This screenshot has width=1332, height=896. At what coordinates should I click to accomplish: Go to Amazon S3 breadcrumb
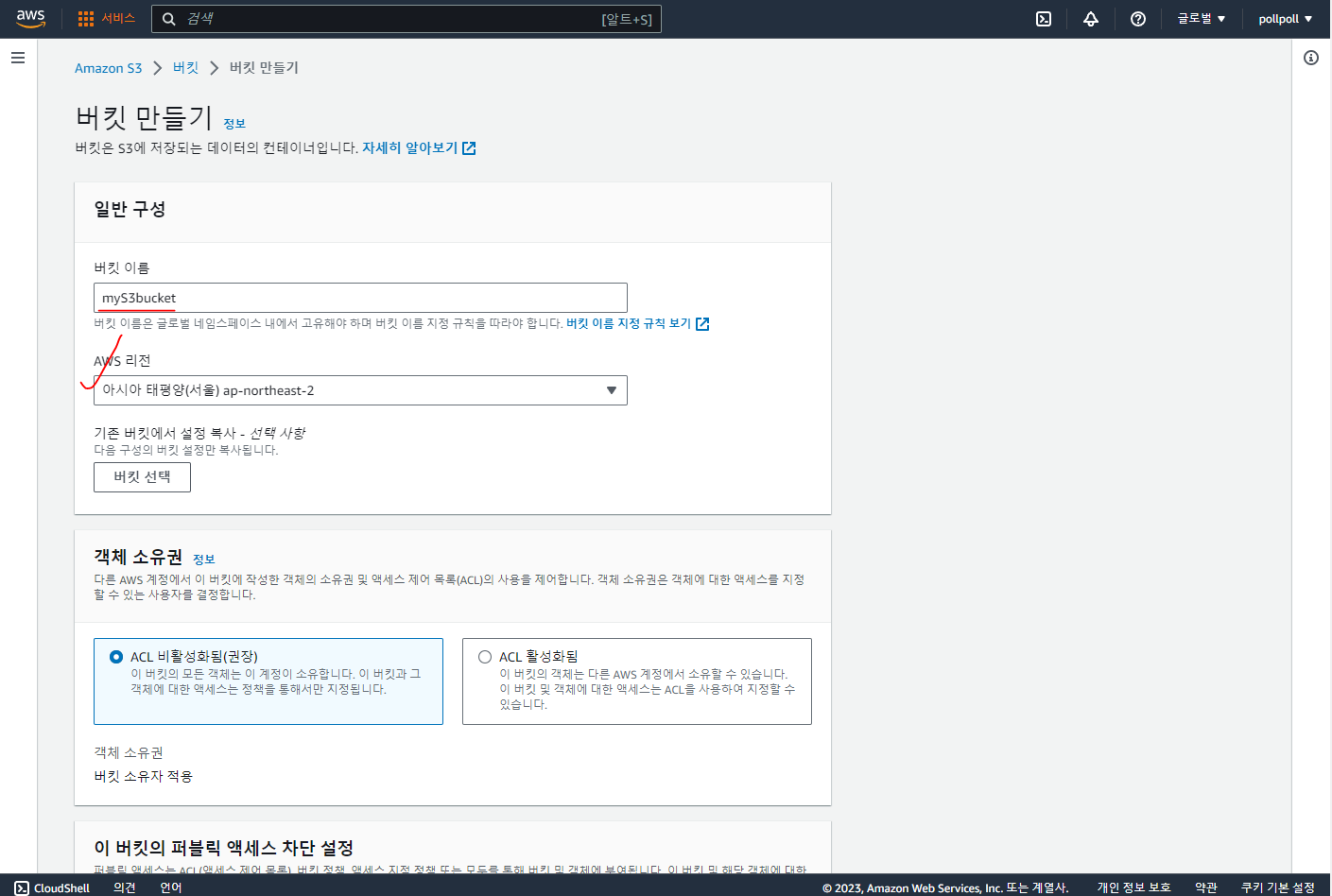tap(108, 68)
